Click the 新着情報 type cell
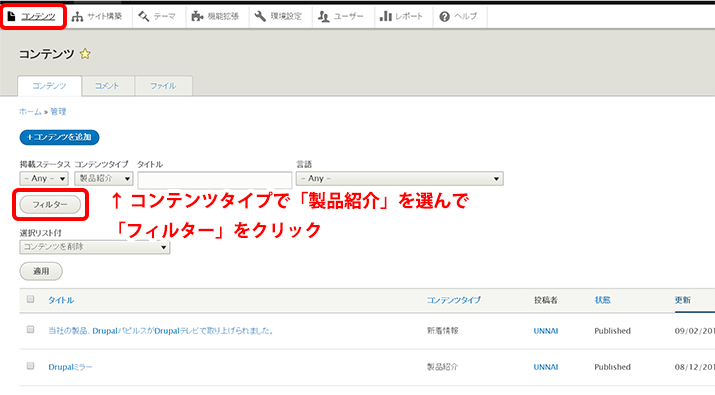 pyautogui.click(x=442, y=331)
